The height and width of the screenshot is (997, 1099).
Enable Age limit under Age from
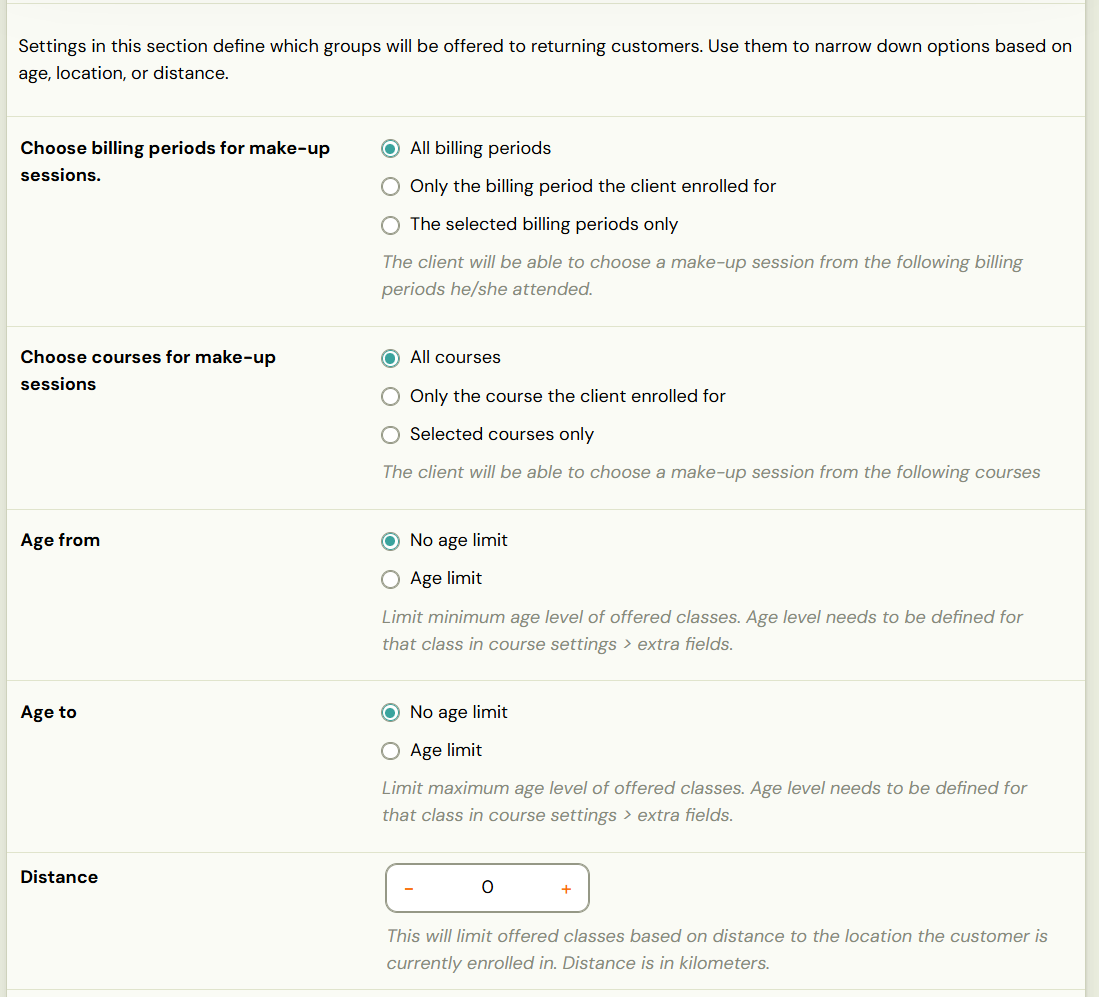[390, 579]
